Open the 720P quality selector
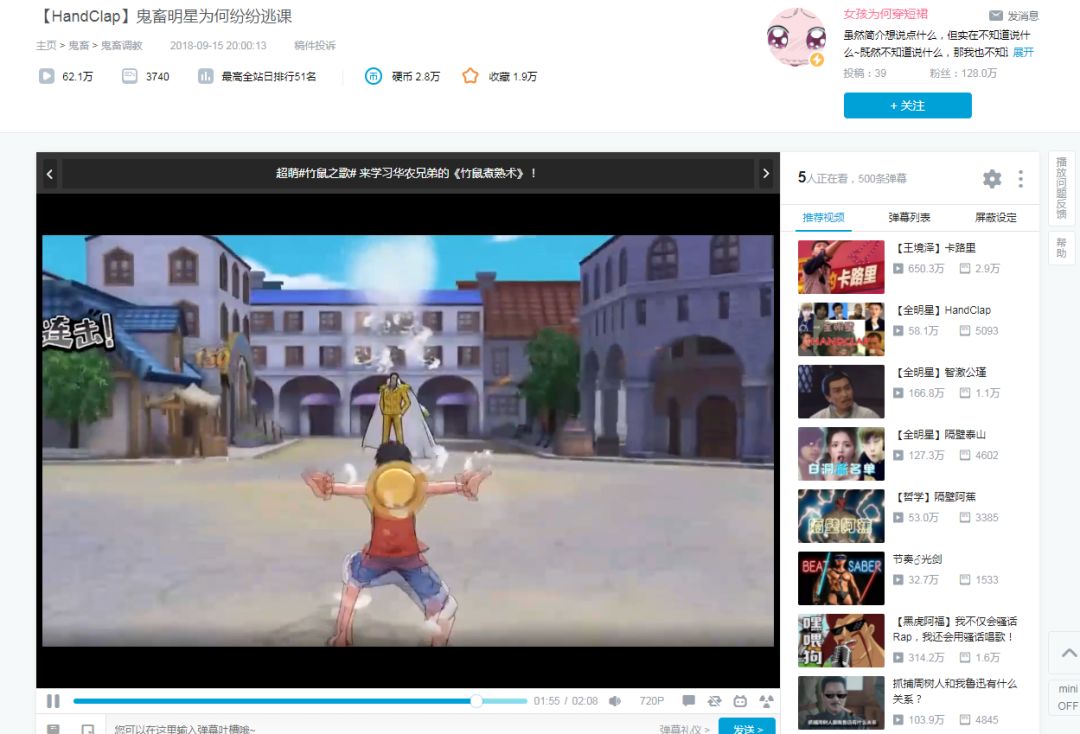Viewport: 1080px width, 734px height. [x=652, y=701]
